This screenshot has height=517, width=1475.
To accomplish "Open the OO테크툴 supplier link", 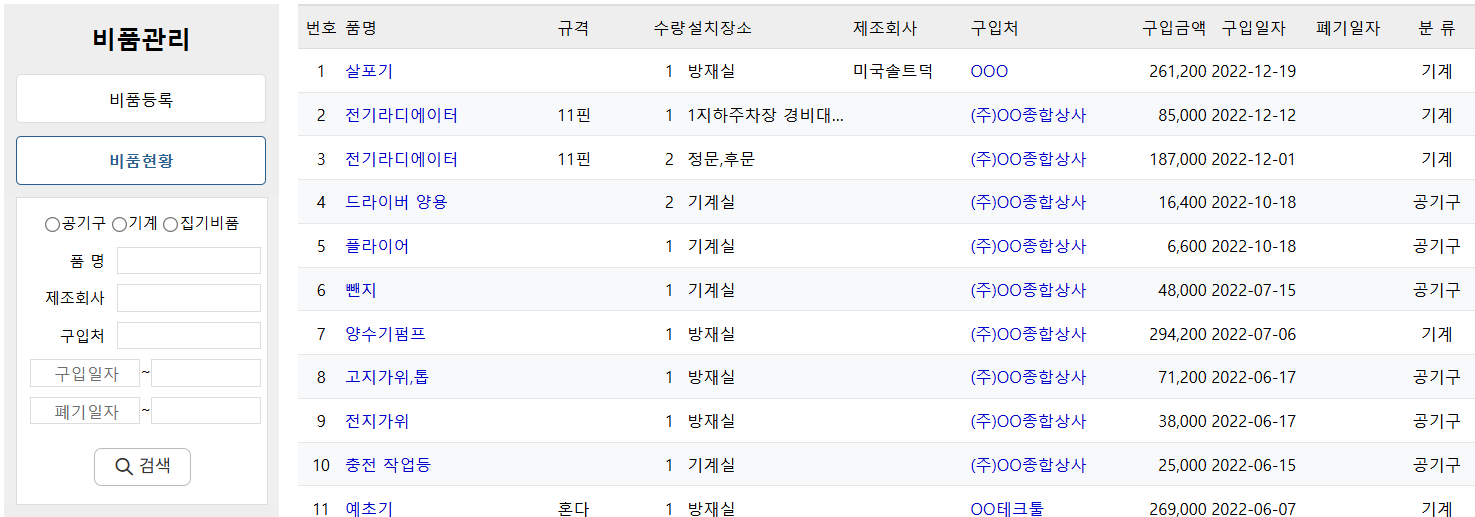I will point(1006,509).
